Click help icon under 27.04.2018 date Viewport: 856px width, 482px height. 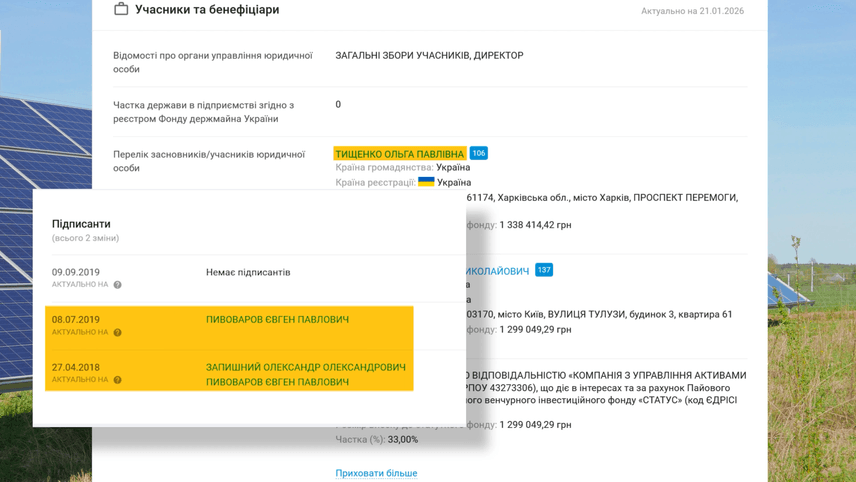point(117,380)
